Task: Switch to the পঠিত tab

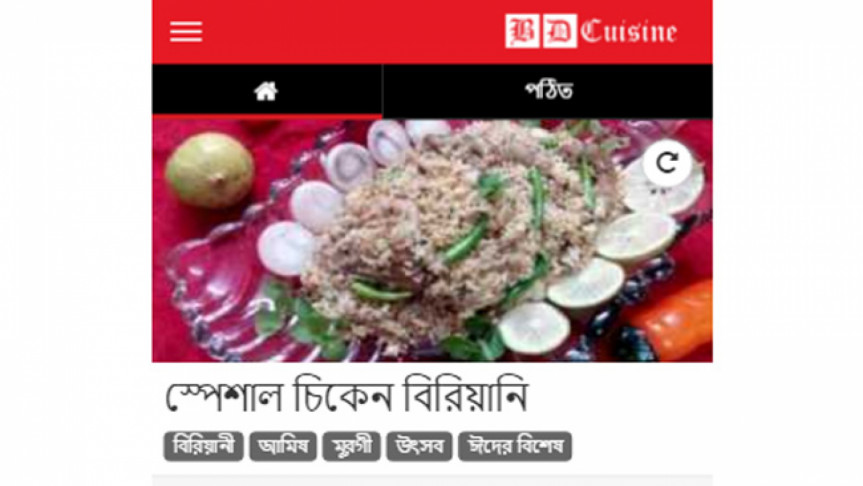Action: (548, 91)
